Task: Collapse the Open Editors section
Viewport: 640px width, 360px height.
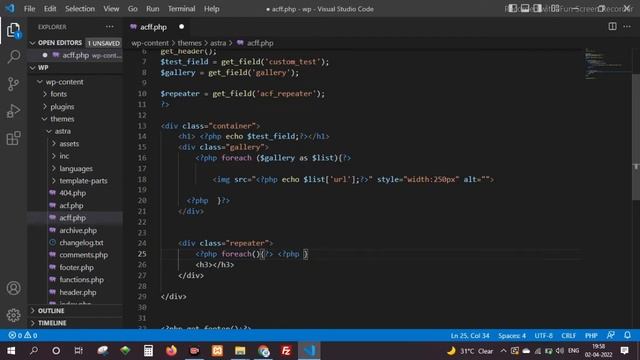Action: (60, 43)
